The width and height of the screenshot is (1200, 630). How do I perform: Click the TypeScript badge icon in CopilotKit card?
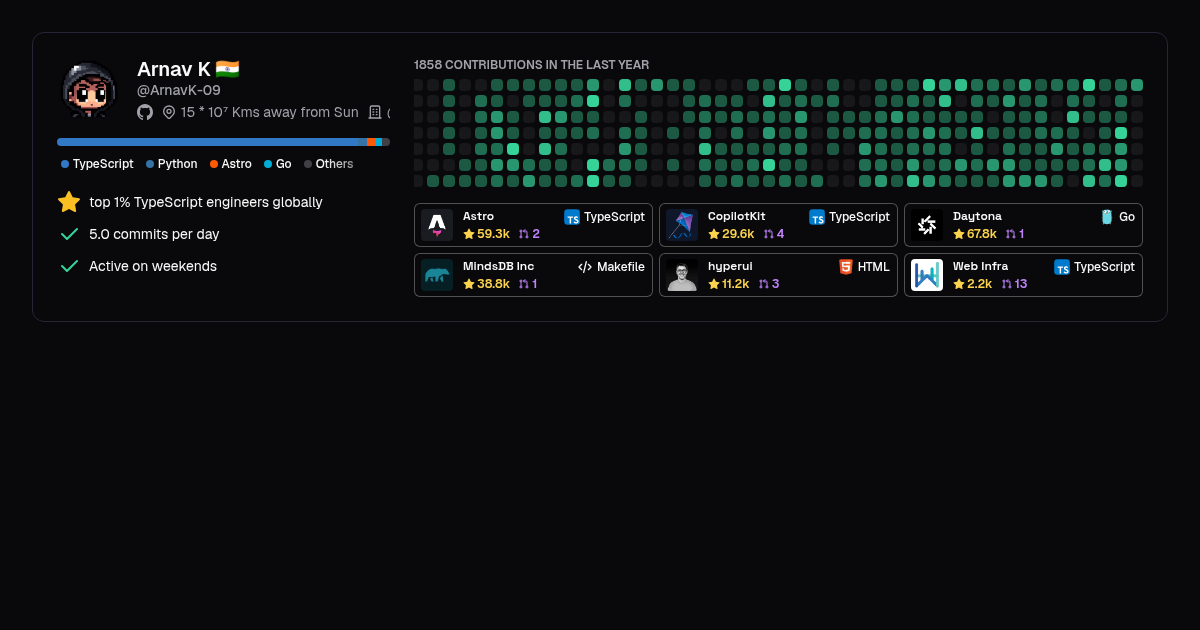coord(817,217)
